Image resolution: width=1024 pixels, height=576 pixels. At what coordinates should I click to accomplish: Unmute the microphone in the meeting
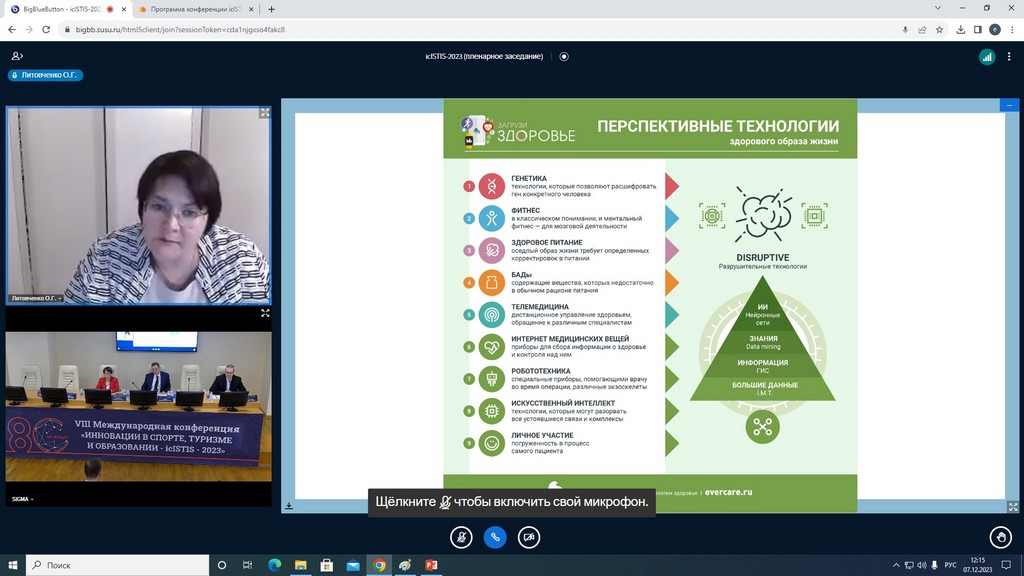point(461,537)
